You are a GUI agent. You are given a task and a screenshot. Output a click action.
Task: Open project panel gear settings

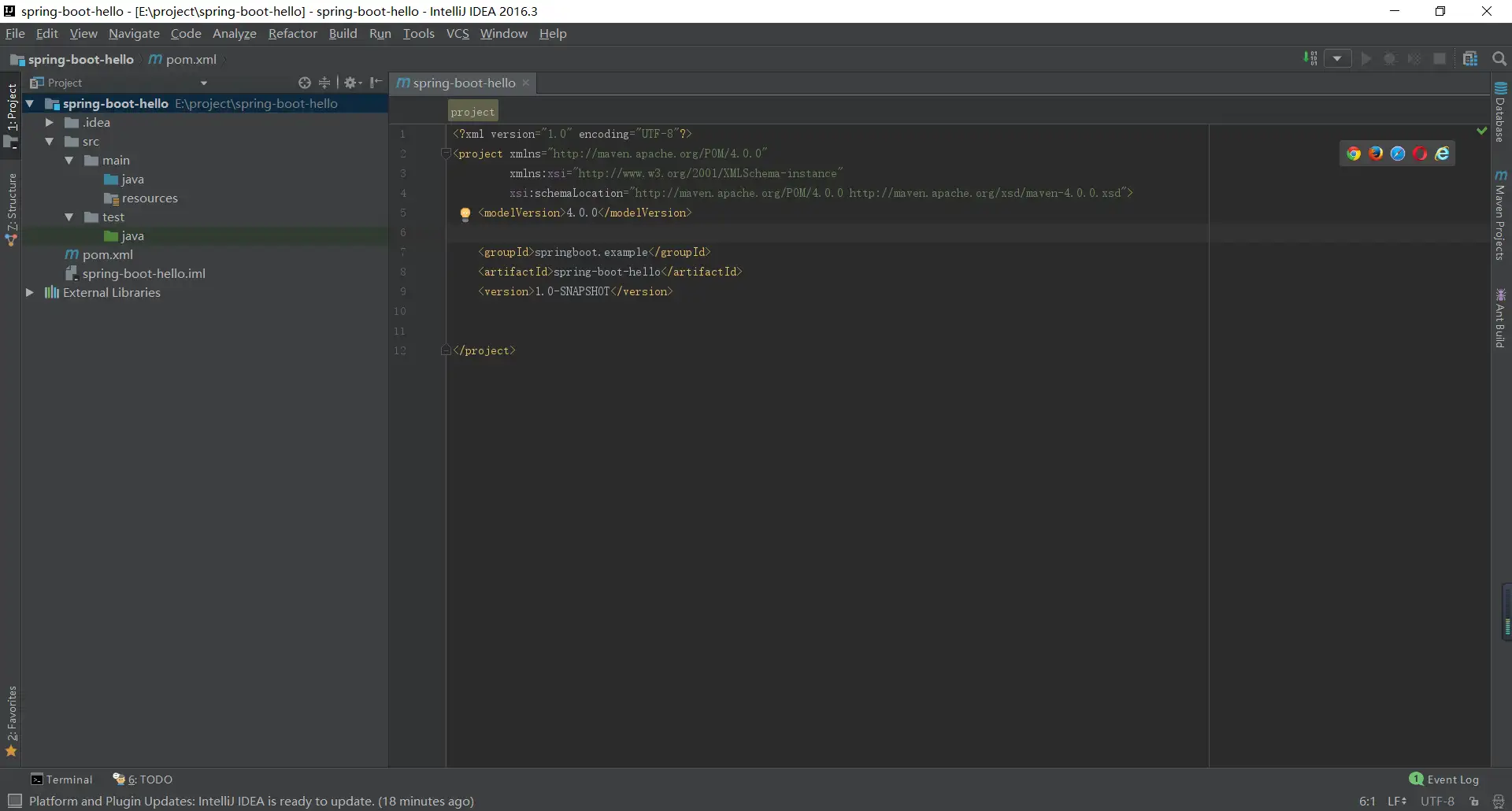[351, 83]
